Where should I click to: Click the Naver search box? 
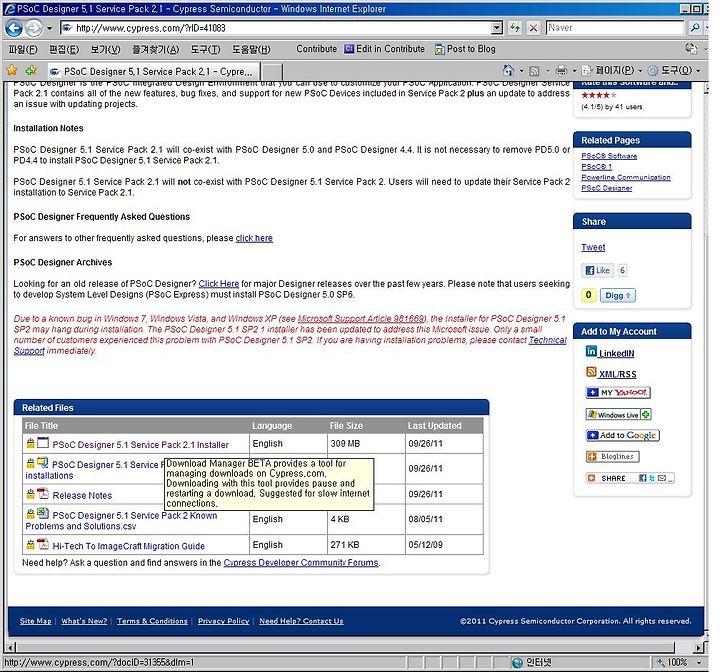click(615, 28)
